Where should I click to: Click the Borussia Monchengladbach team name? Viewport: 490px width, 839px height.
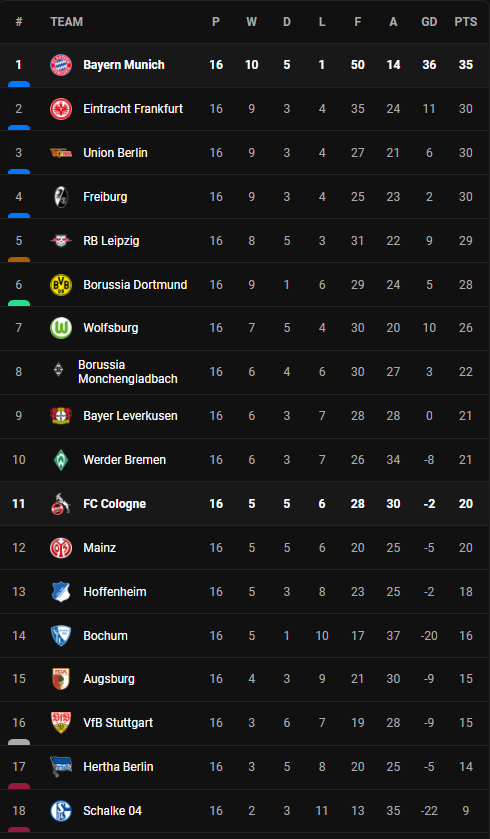tap(128, 372)
